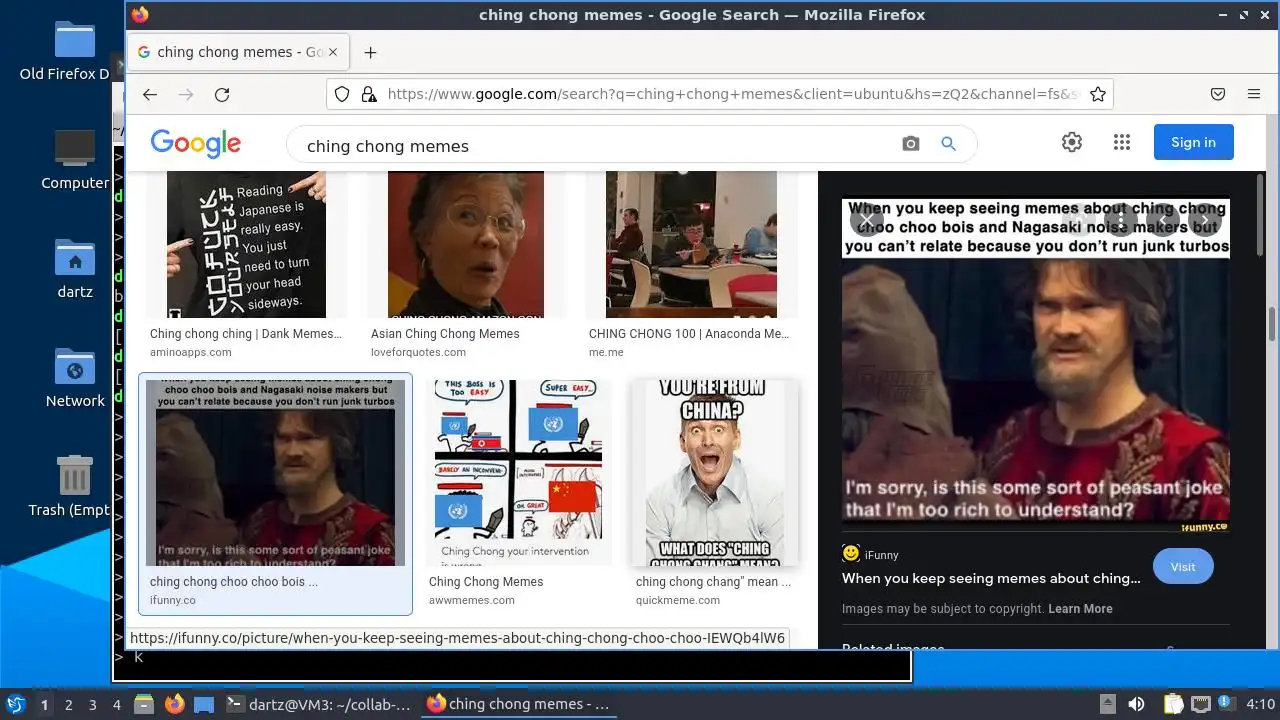Switch to workspace 3
Image resolution: width=1280 pixels, height=720 pixels.
click(x=92, y=705)
